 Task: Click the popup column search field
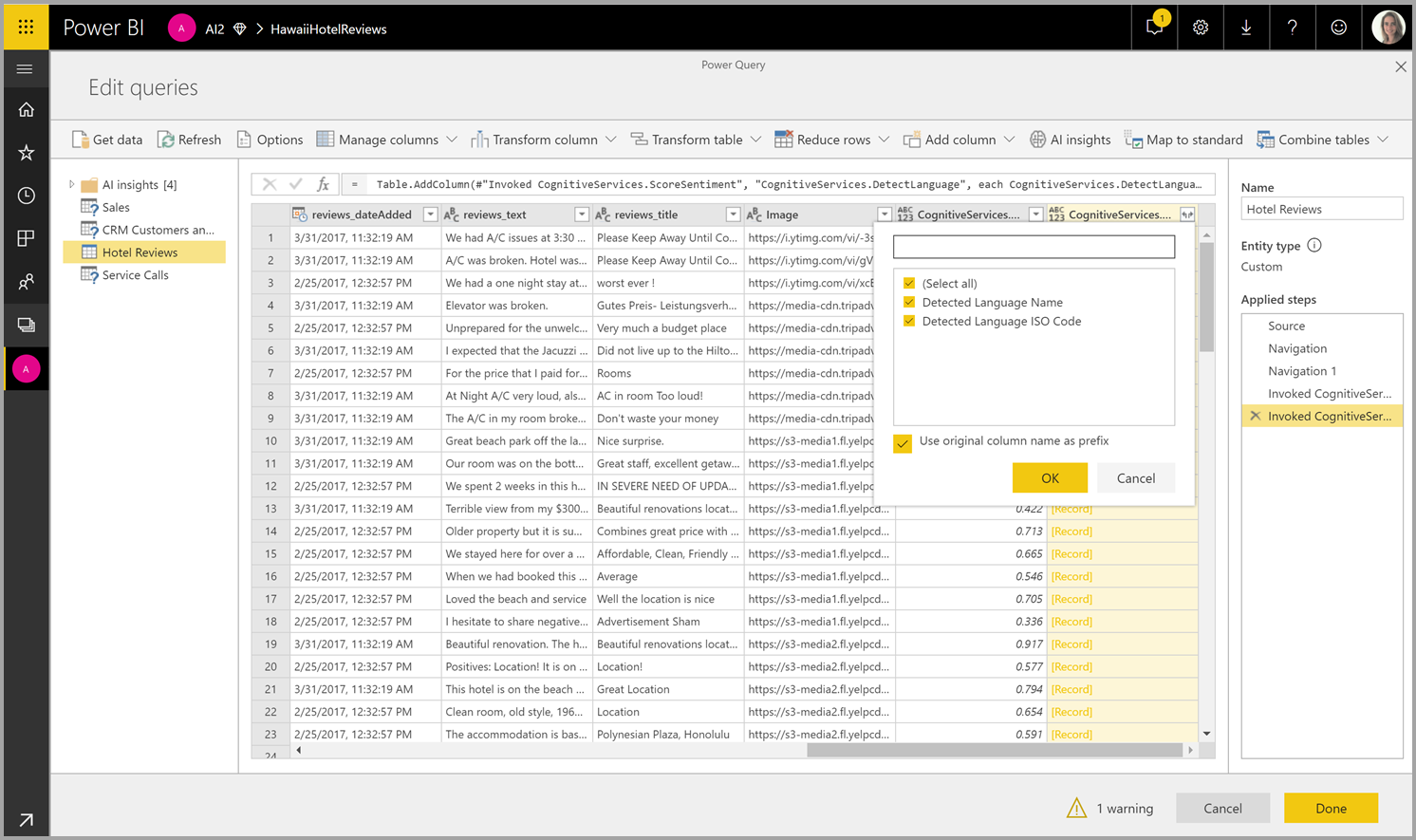click(1034, 247)
